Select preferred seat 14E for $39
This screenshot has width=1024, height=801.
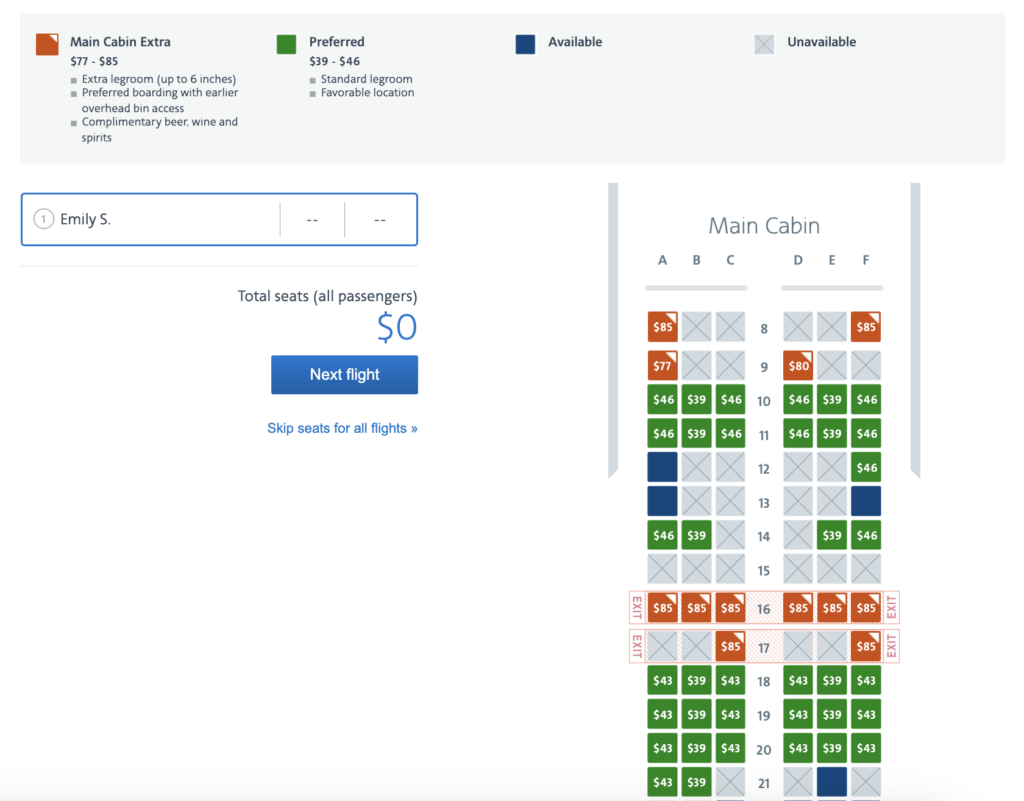pos(832,535)
